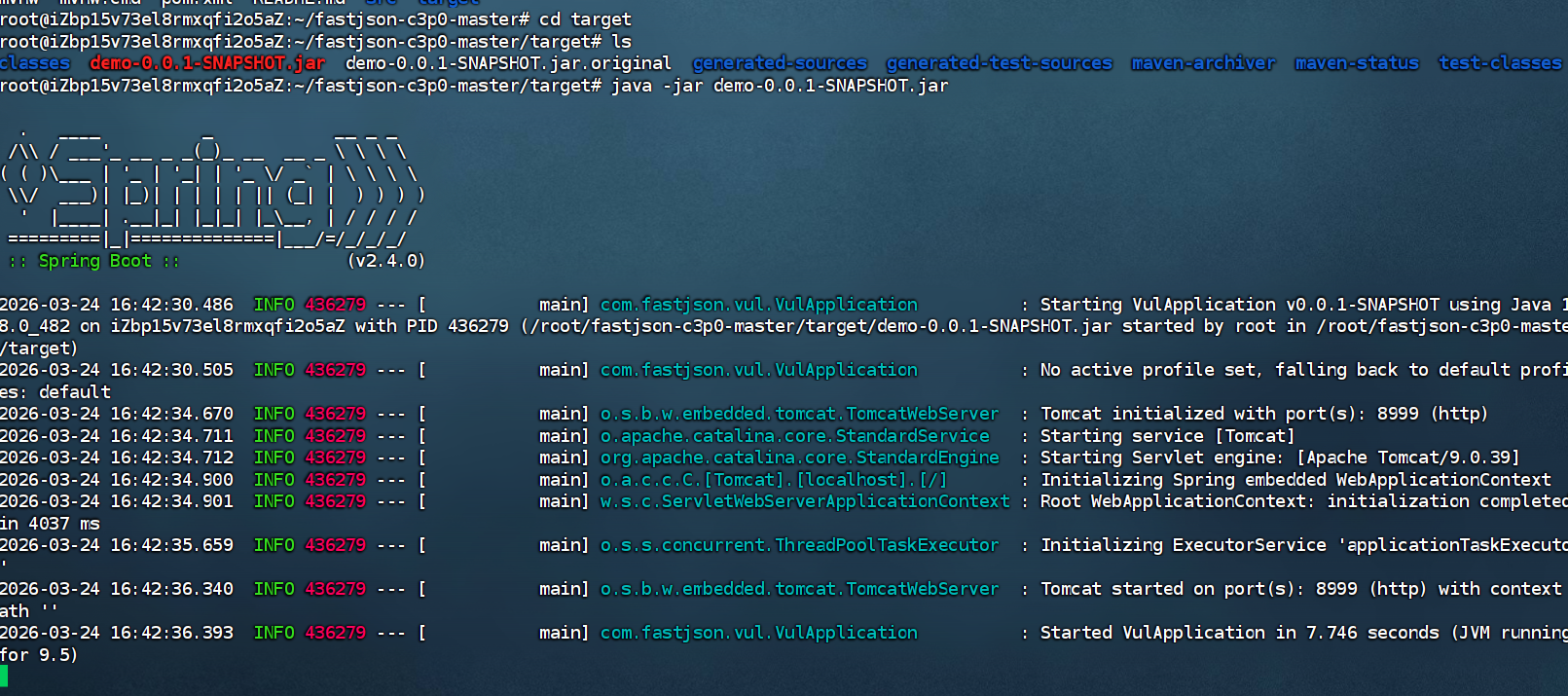Click the 'test-classes' directory name

(x=1500, y=63)
